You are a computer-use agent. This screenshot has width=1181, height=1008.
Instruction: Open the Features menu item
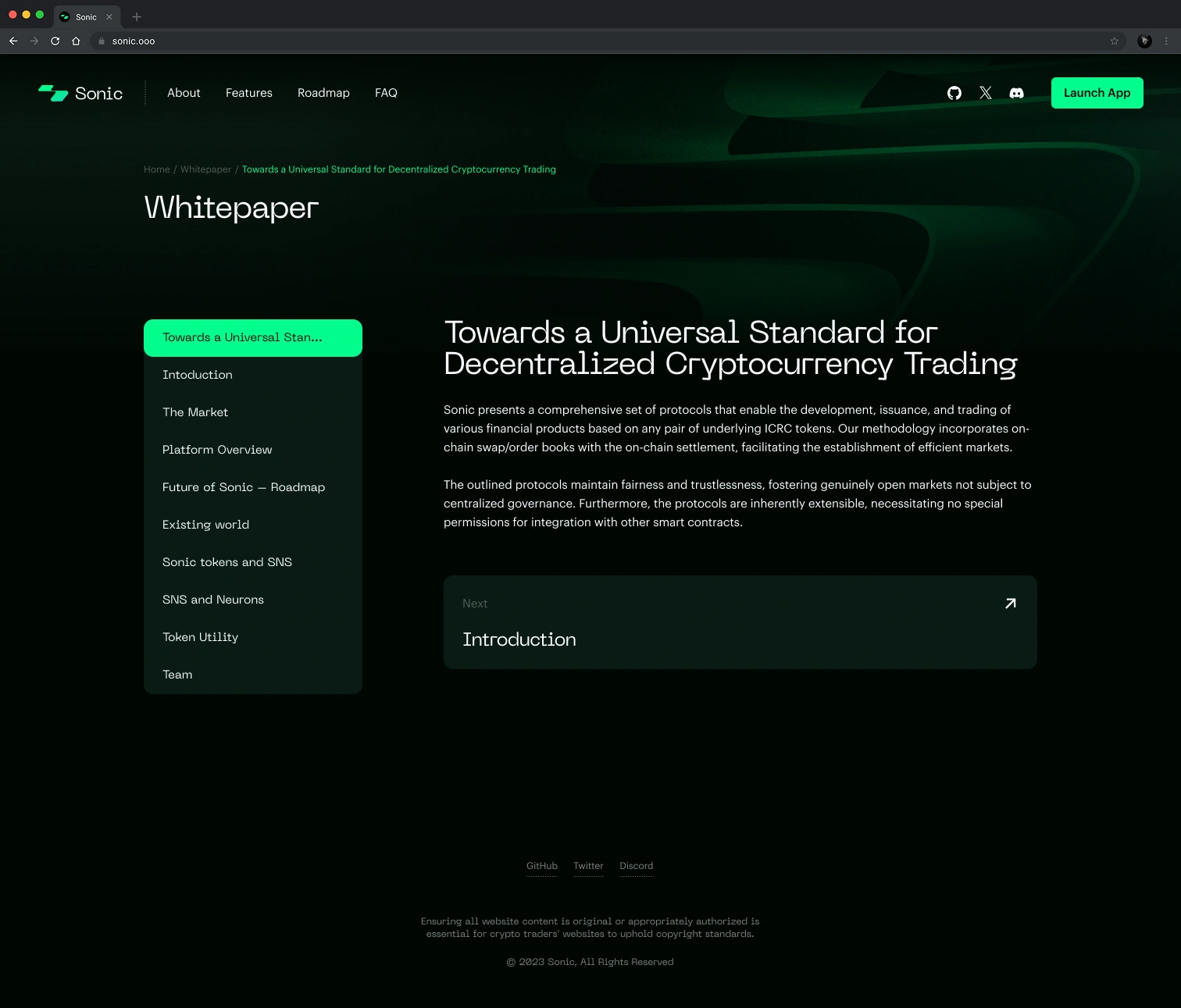pyautogui.click(x=249, y=93)
